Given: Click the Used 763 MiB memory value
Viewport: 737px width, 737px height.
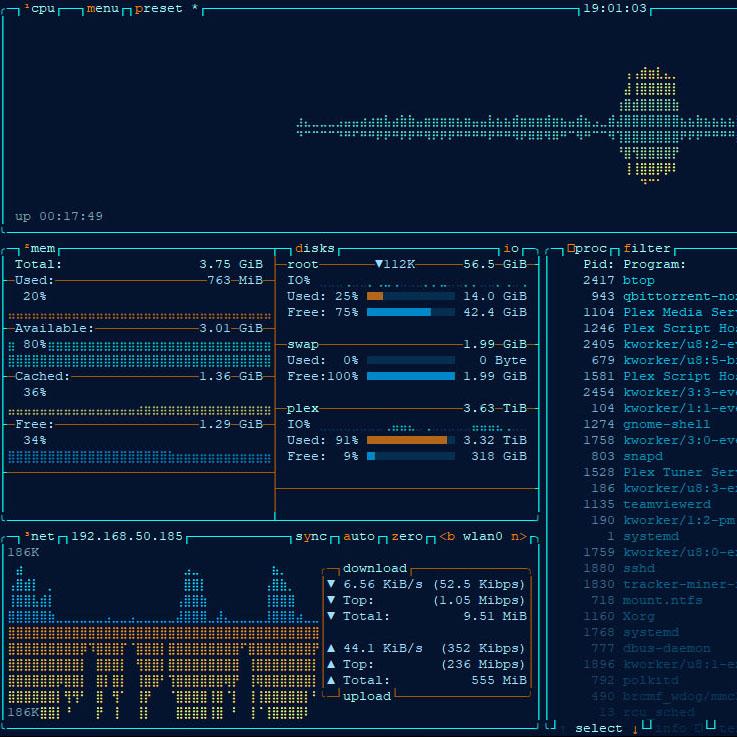Looking at the screenshot, I should (x=235, y=280).
